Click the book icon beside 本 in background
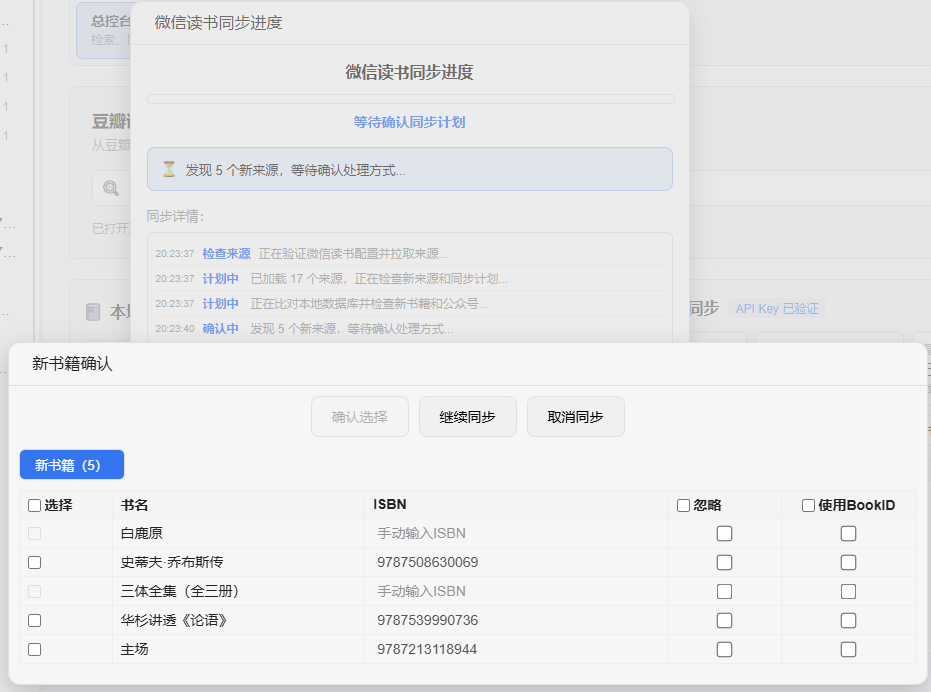 click(x=93, y=312)
